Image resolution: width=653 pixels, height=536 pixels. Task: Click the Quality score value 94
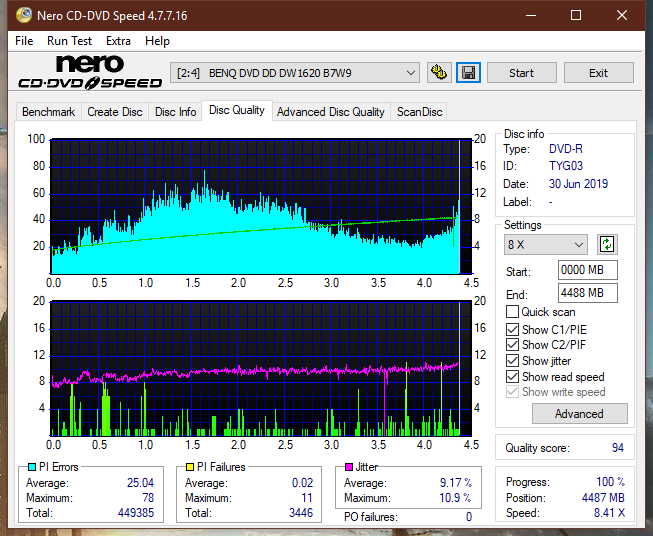(618, 448)
